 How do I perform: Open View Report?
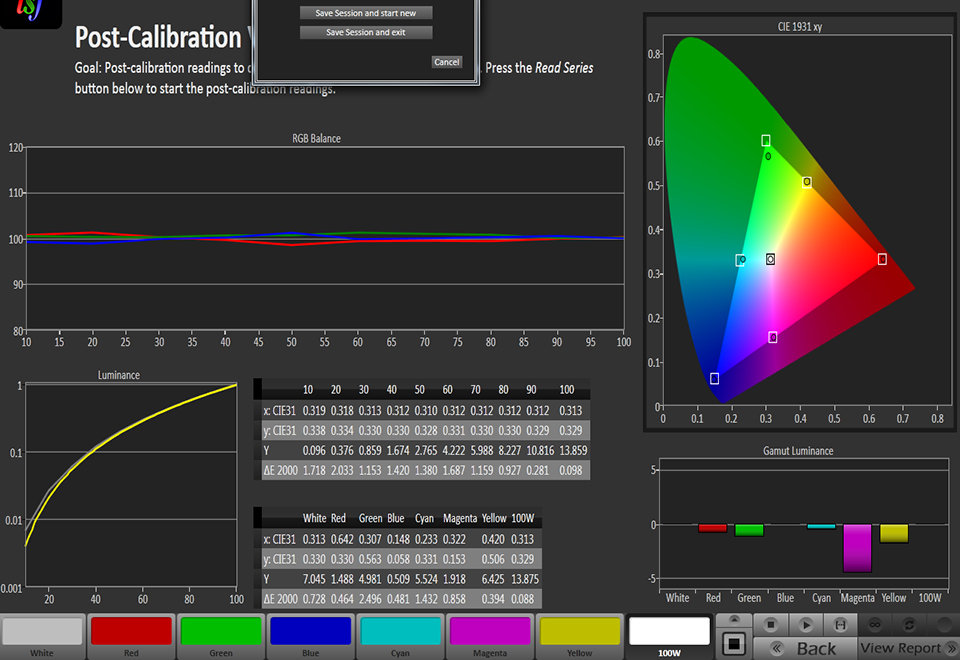[909, 648]
